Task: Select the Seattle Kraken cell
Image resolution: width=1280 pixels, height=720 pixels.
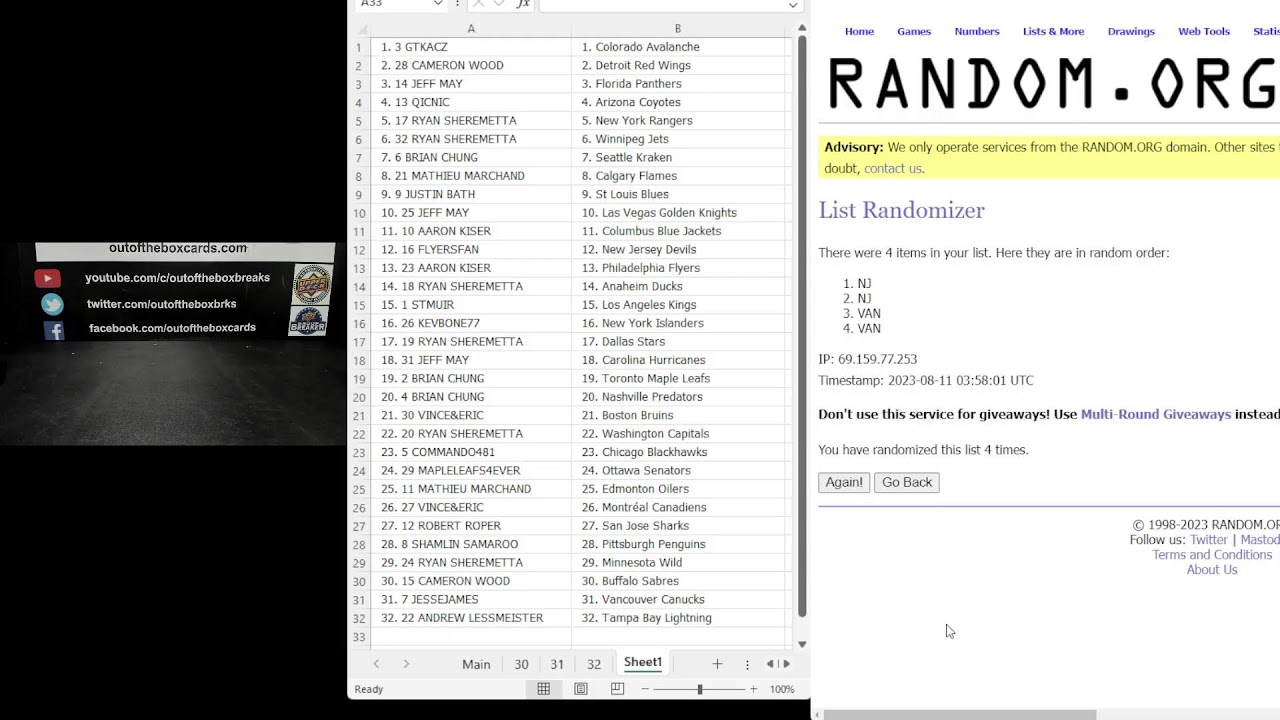Action: [x=678, y=157]
